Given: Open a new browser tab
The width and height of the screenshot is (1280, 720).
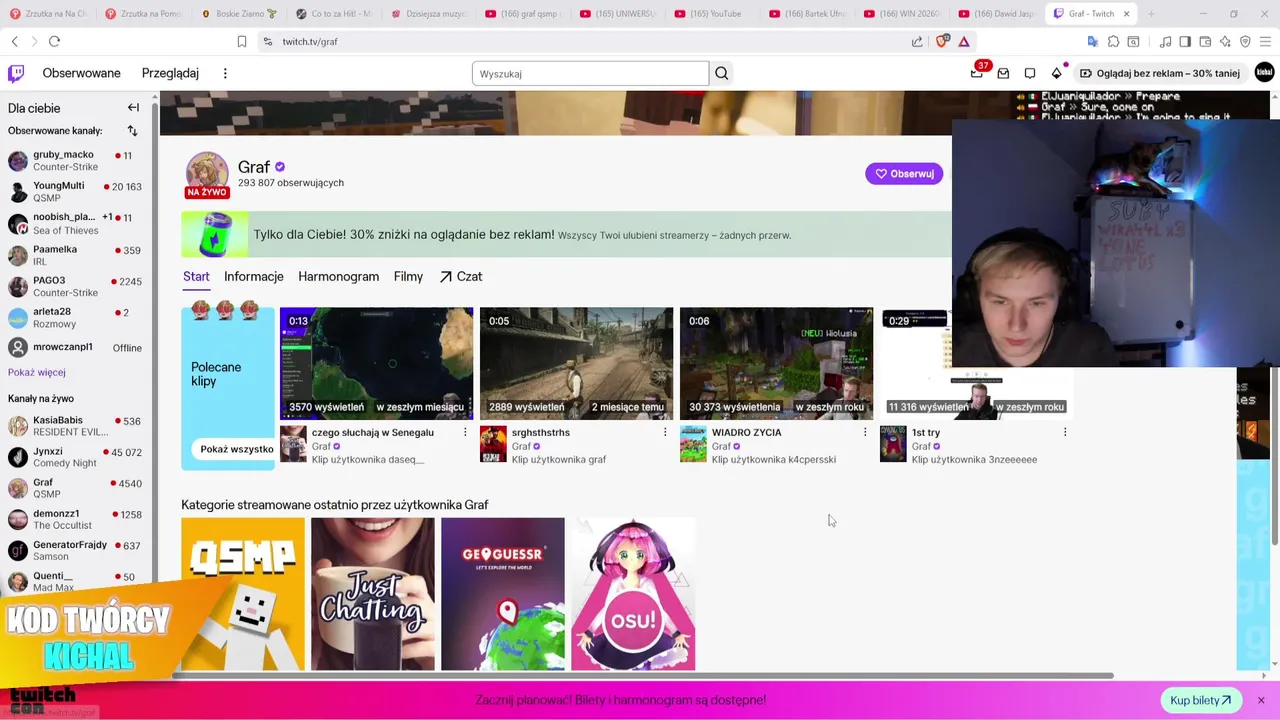Looking at the screenshot, I should point(1151,14).
